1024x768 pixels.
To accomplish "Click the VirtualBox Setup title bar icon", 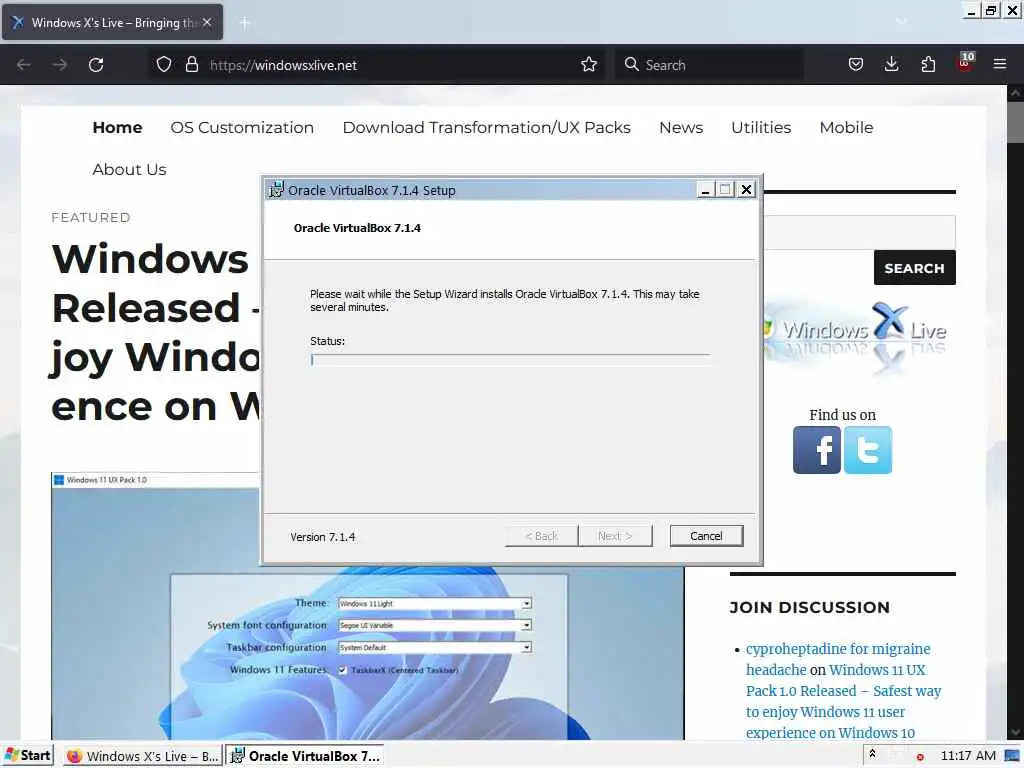I will pos(276,190).
